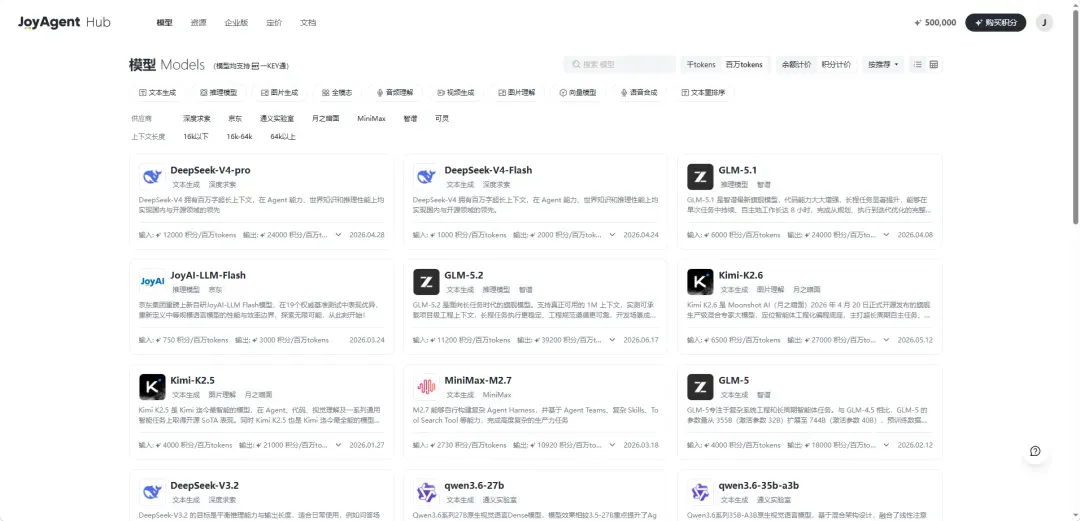Screen dimensions: 1080x521
Task: Switch pricing to 积分计价
Action: click(836, 65)
